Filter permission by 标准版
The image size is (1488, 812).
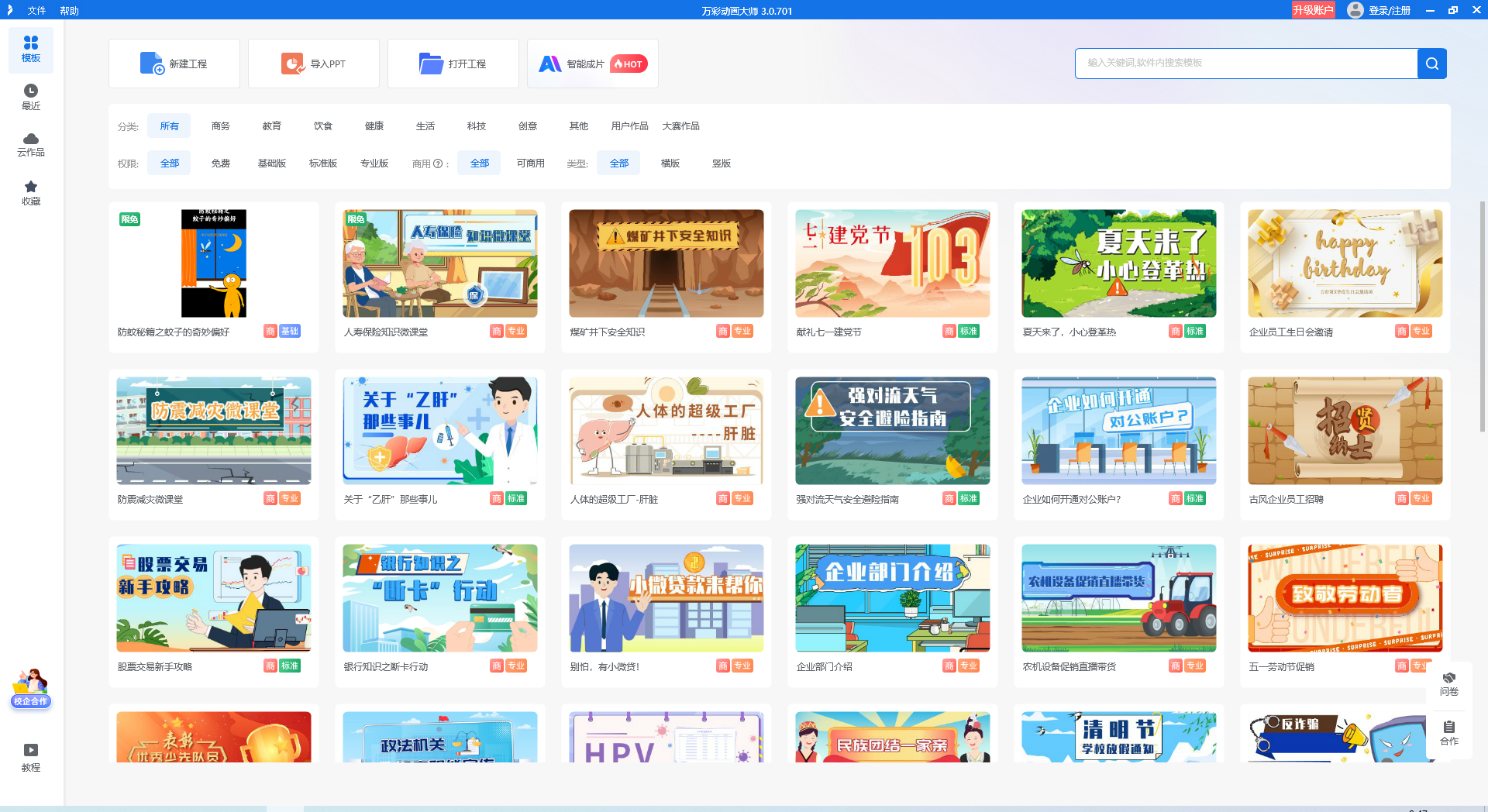pyautogui.click(x=323, y=163)
